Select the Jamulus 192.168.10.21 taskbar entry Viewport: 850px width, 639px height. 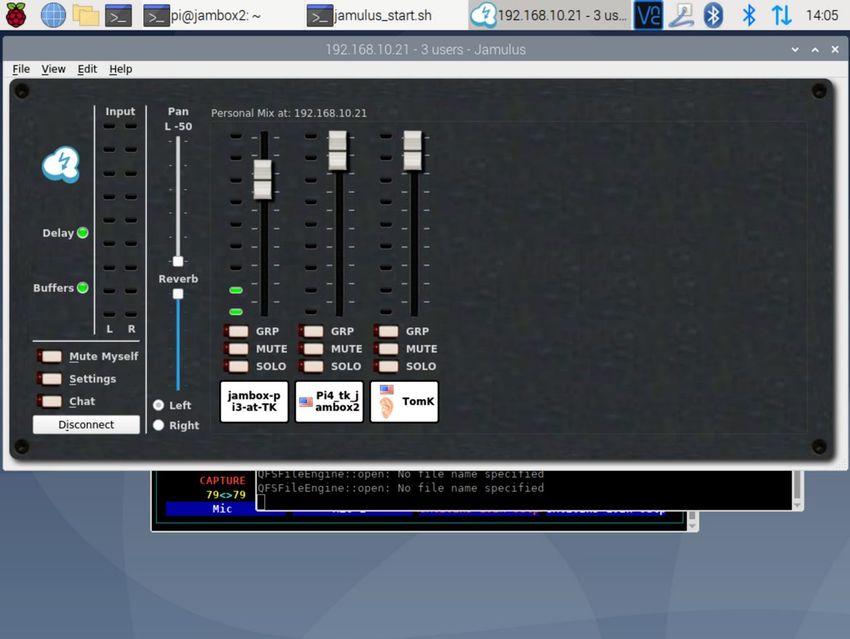tap(549, 16)
